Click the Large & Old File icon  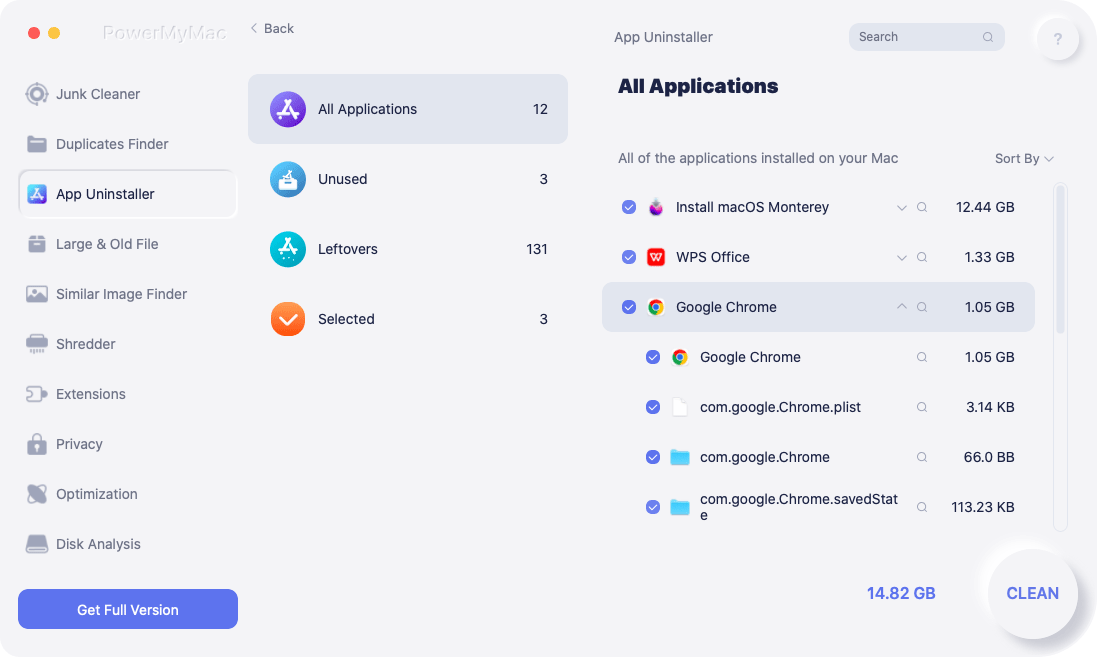[x=36, y=244]
